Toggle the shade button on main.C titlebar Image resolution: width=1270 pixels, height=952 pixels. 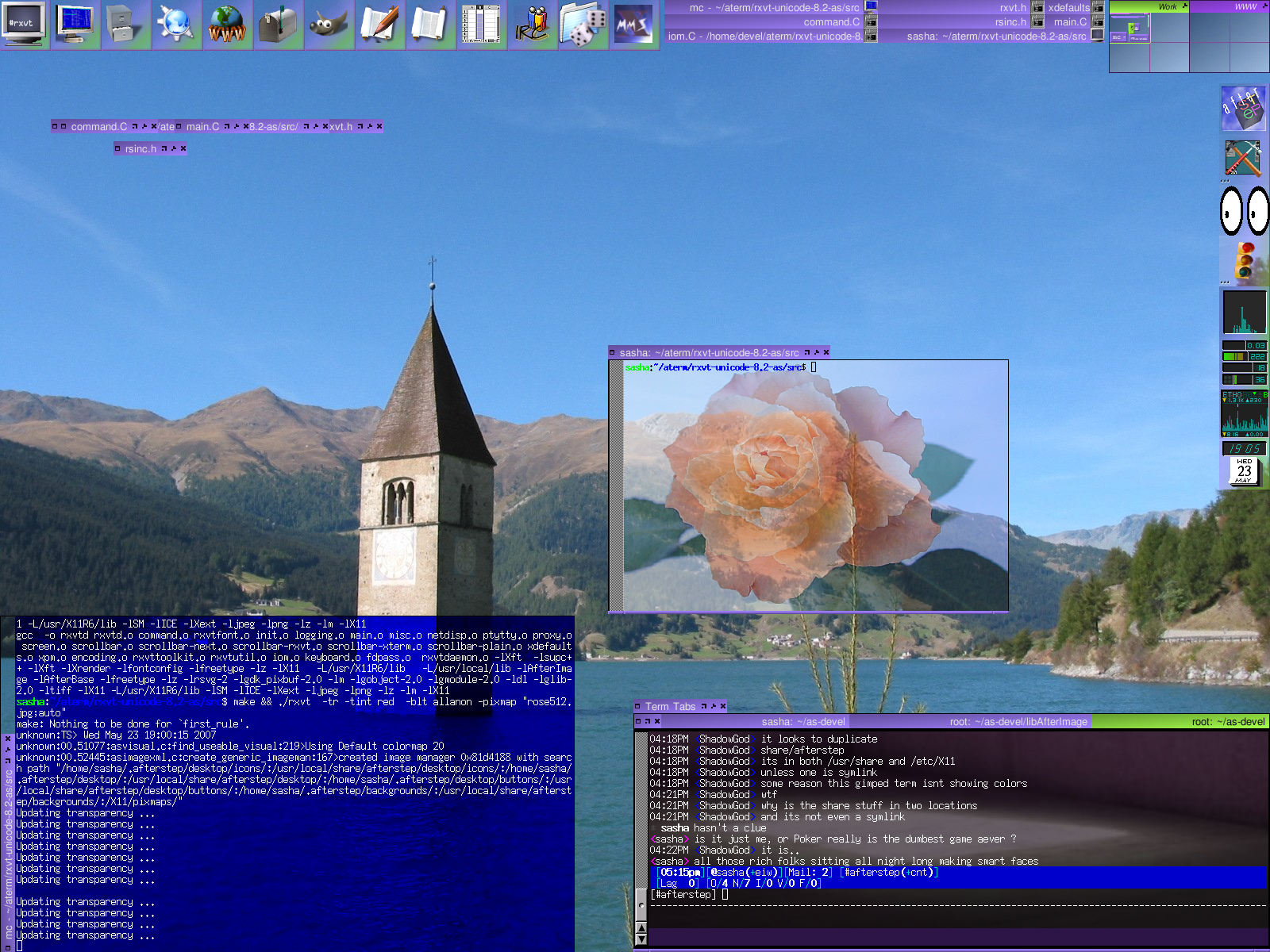click(227, 126)
